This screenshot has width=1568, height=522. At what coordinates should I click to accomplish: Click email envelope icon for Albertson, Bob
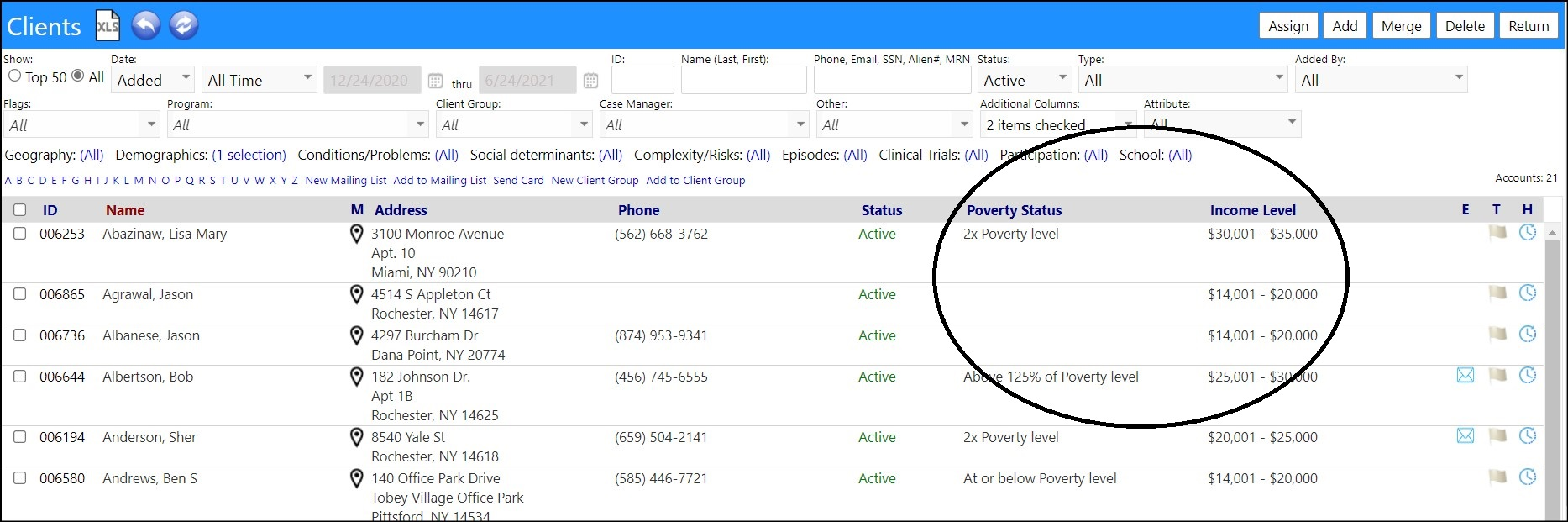click(1466, 376)
